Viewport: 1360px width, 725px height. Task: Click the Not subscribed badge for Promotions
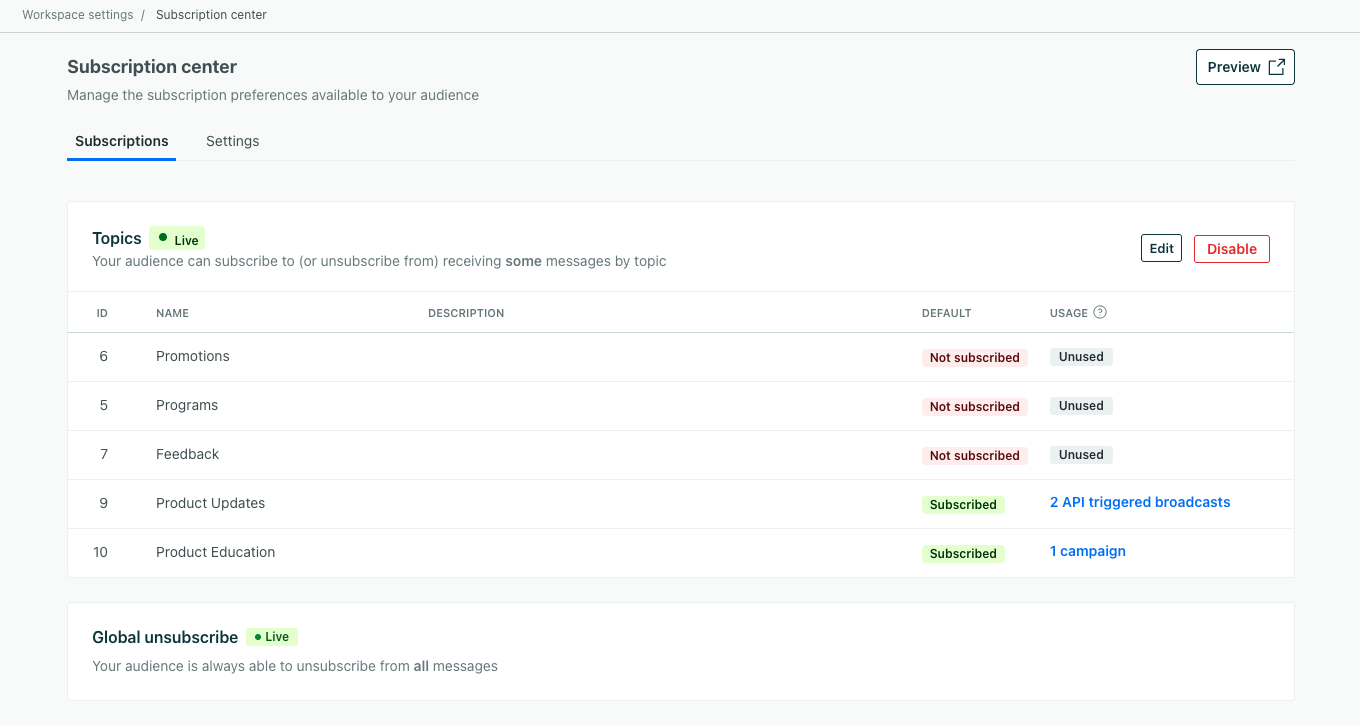pyautogui.click(x=974, y=357)
